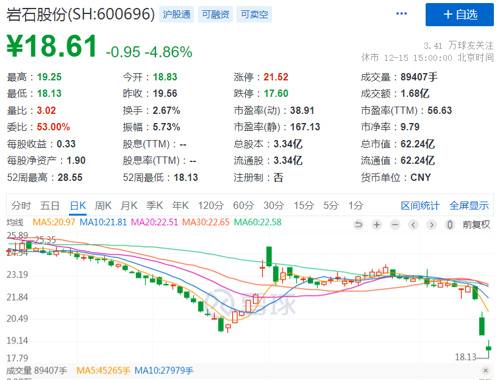This screenshot has height=380, width=500.
Task: Click the chart reset (undo arrow) icon
Action: click(x=358, y=225)
